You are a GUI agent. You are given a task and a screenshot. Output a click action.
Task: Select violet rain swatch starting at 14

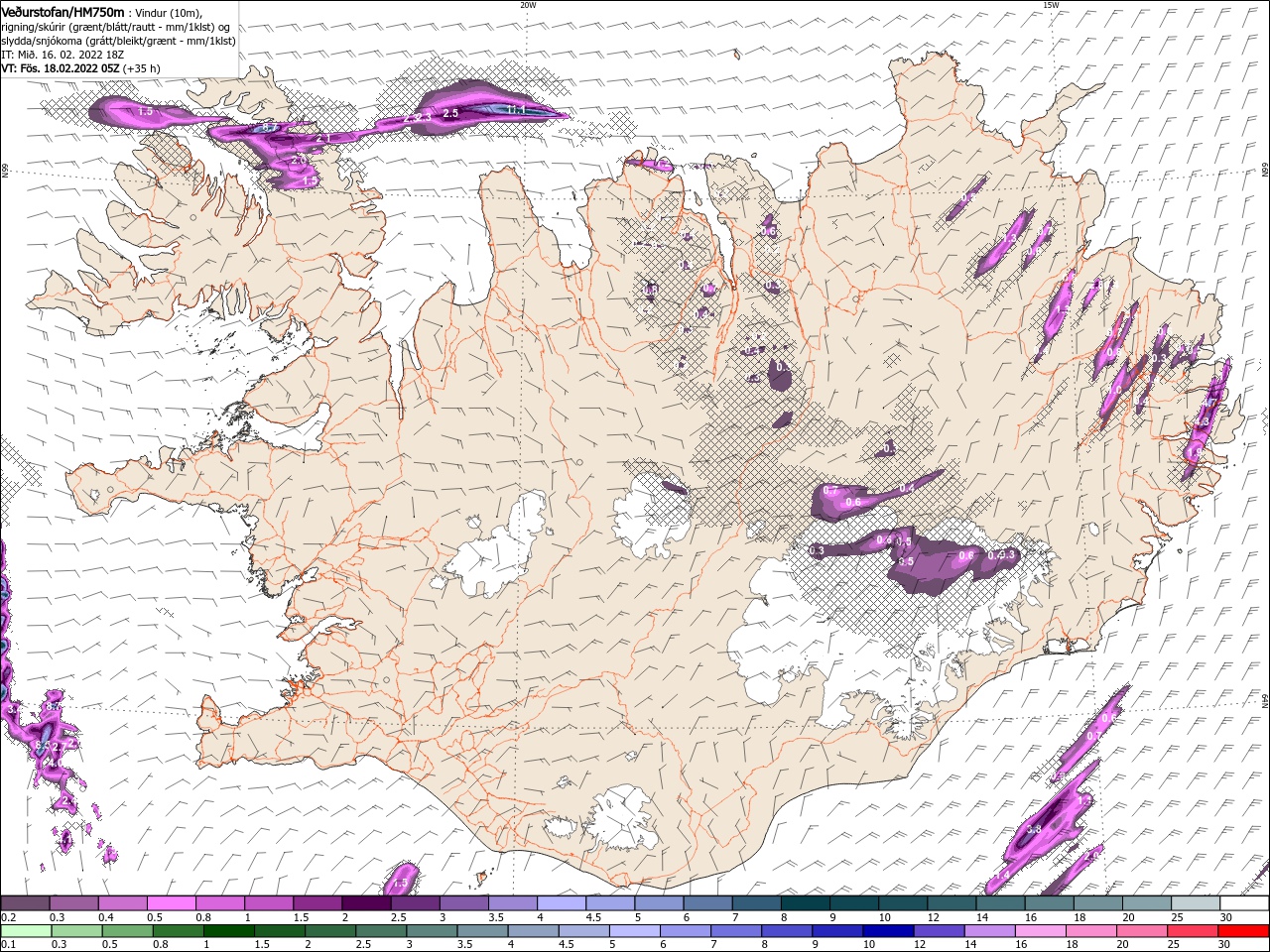pos(988,931)
